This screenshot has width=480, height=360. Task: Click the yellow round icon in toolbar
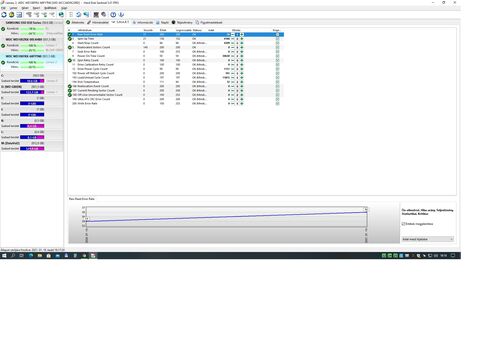coord(12,15)
